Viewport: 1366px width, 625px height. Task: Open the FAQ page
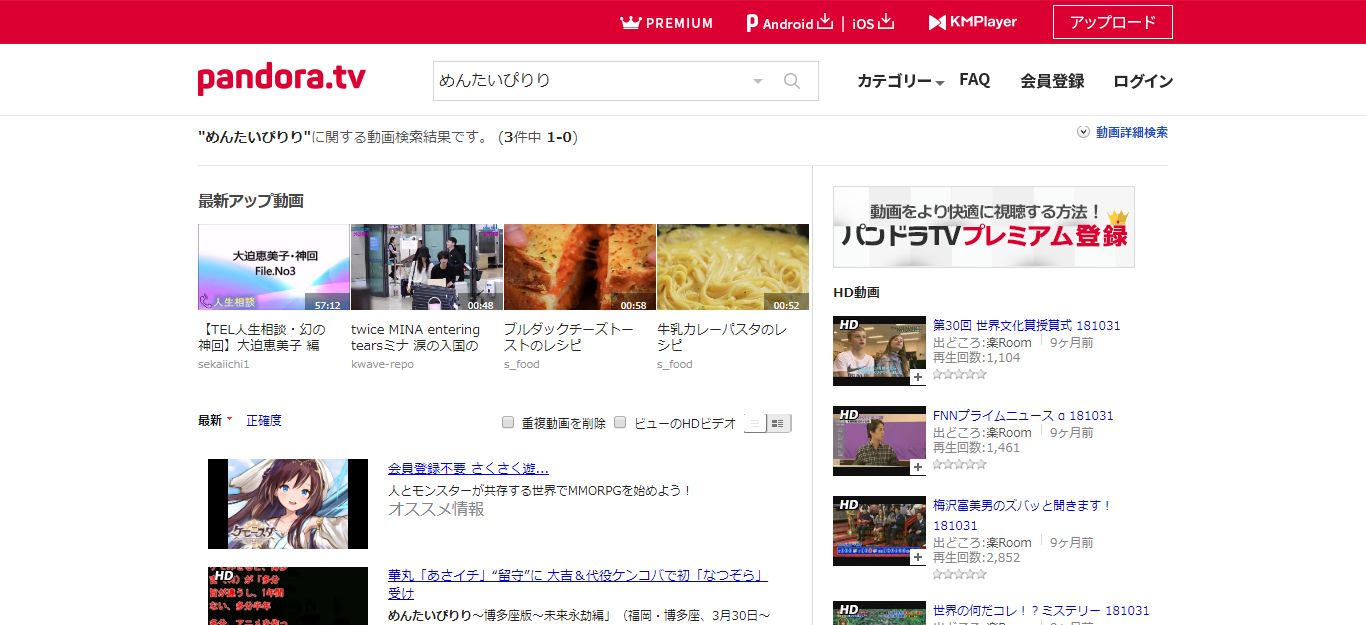(x=975, y=80)
